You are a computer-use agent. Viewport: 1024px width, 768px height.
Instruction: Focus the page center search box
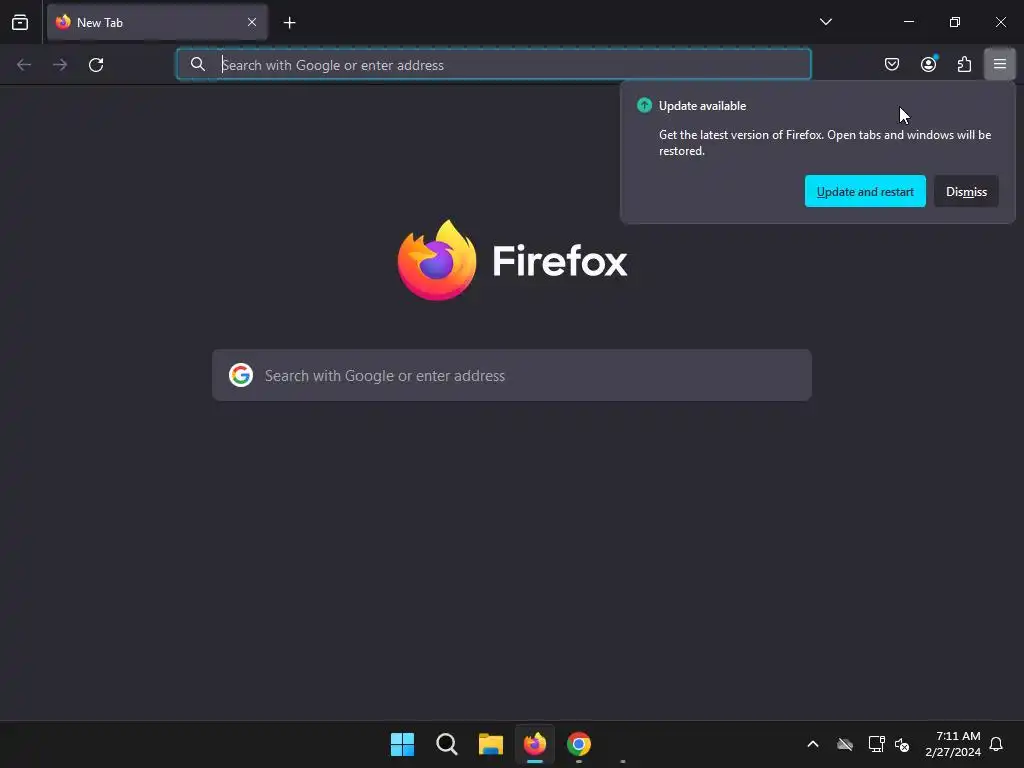tap(512, 375)
